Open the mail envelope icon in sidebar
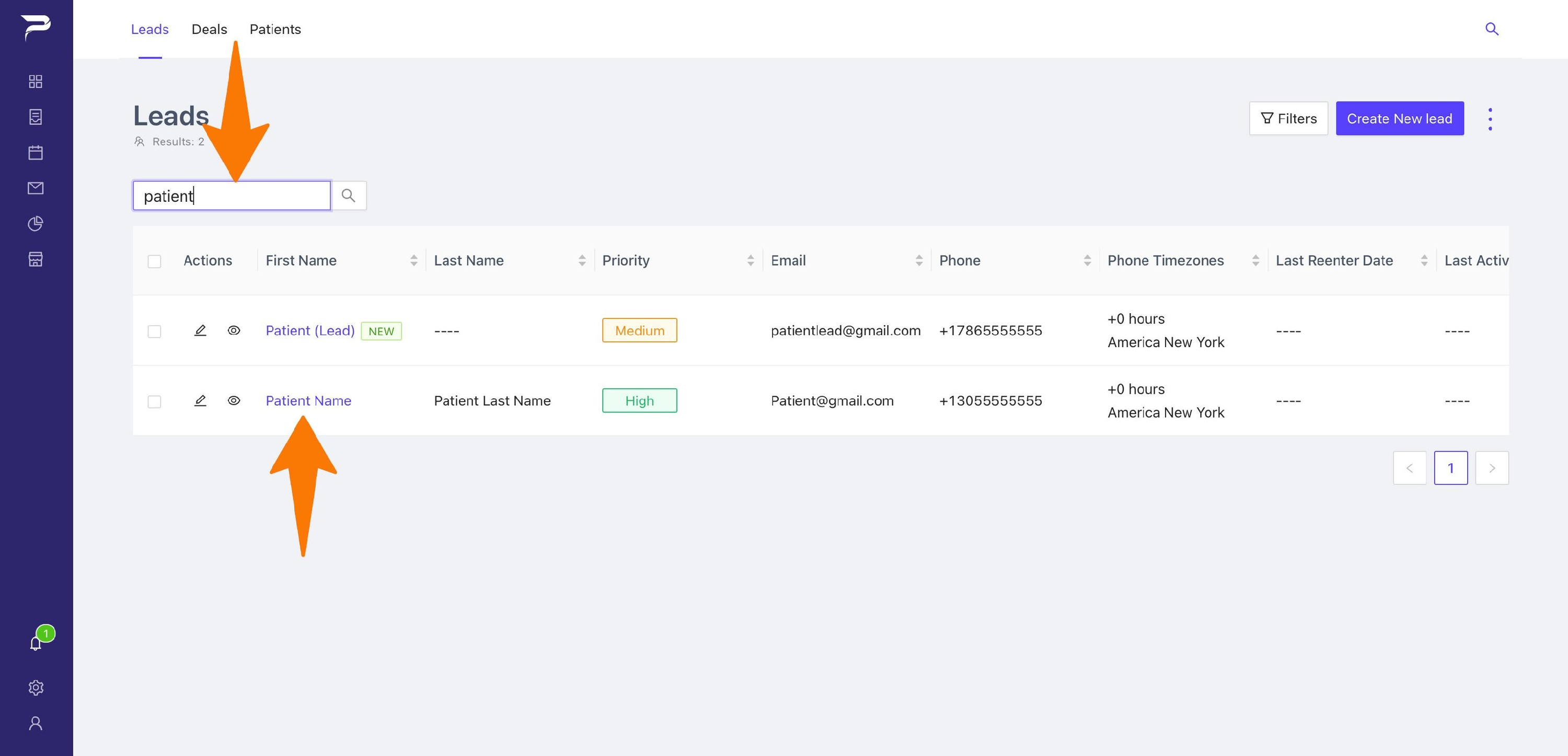The width and height of the screenshot is (1568, 756). point(36,188)
